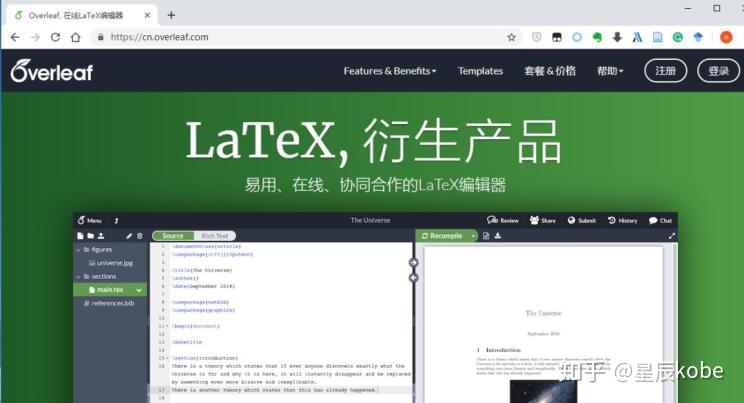Open the Templates page

(480, 71)
